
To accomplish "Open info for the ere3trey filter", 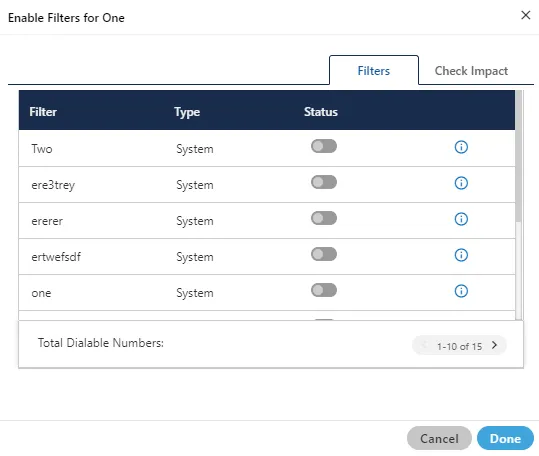I will tap(461, 183).
